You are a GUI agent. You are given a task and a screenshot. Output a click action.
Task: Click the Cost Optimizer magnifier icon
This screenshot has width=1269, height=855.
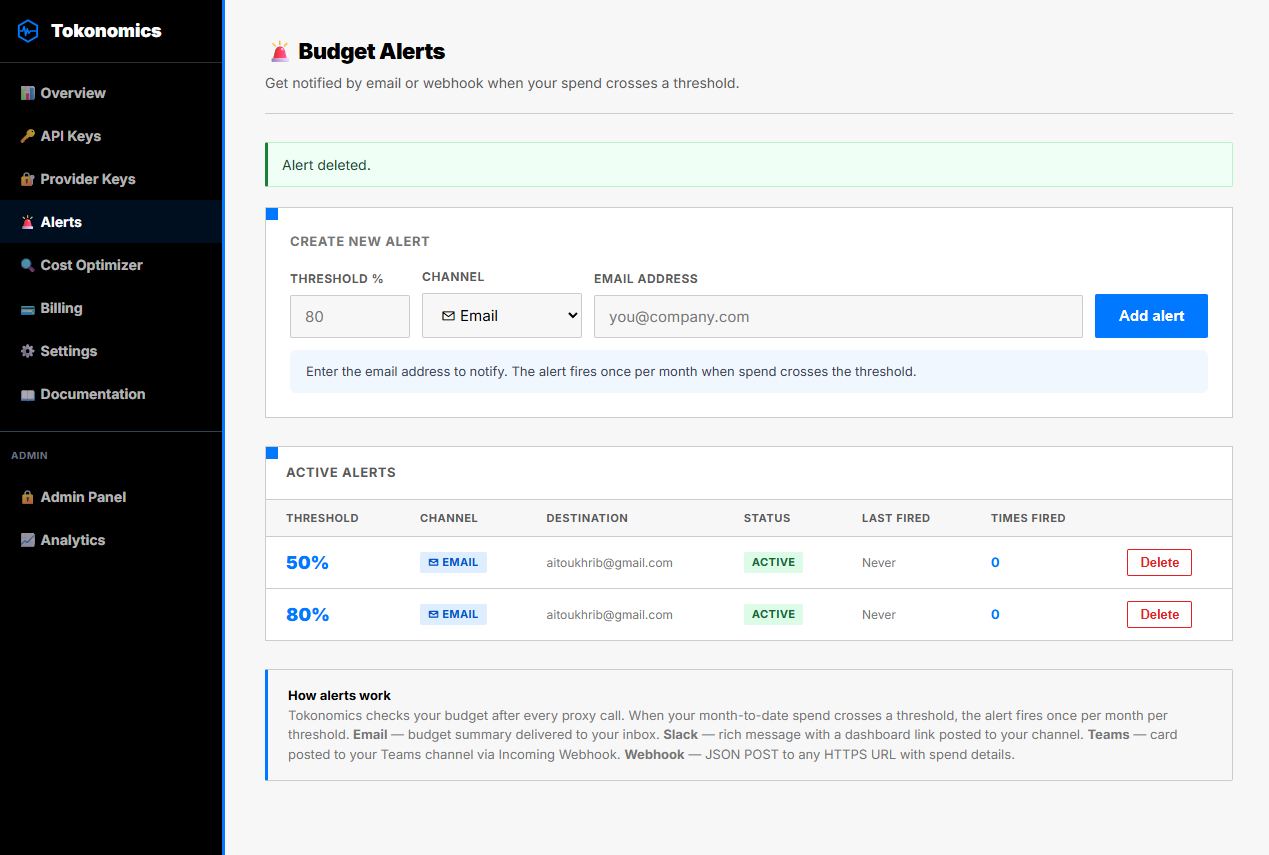point(28,265)
